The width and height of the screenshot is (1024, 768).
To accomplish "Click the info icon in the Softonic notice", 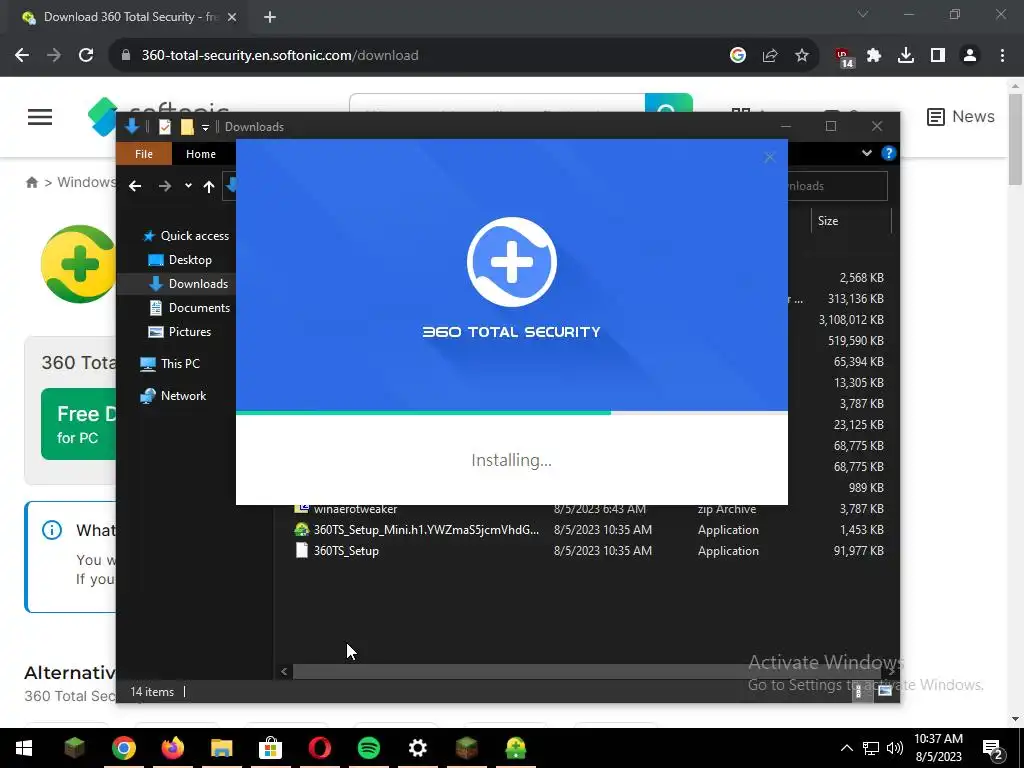I will point(52,530).
